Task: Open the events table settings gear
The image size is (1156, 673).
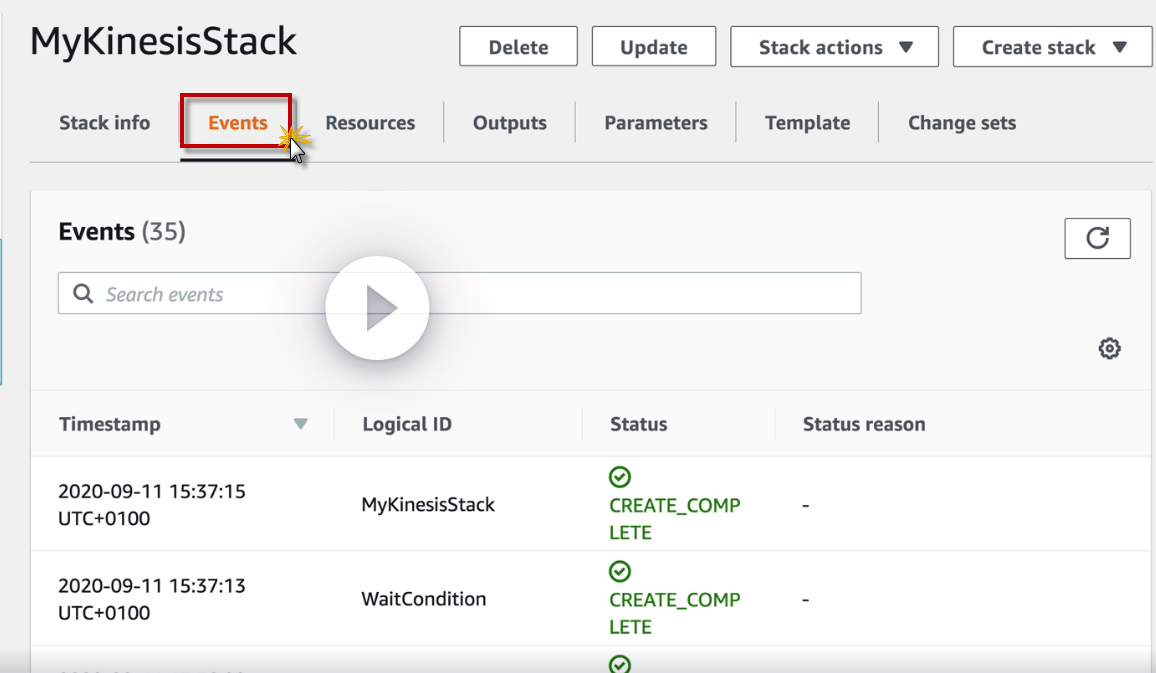Action: (x=1109, y=349)
